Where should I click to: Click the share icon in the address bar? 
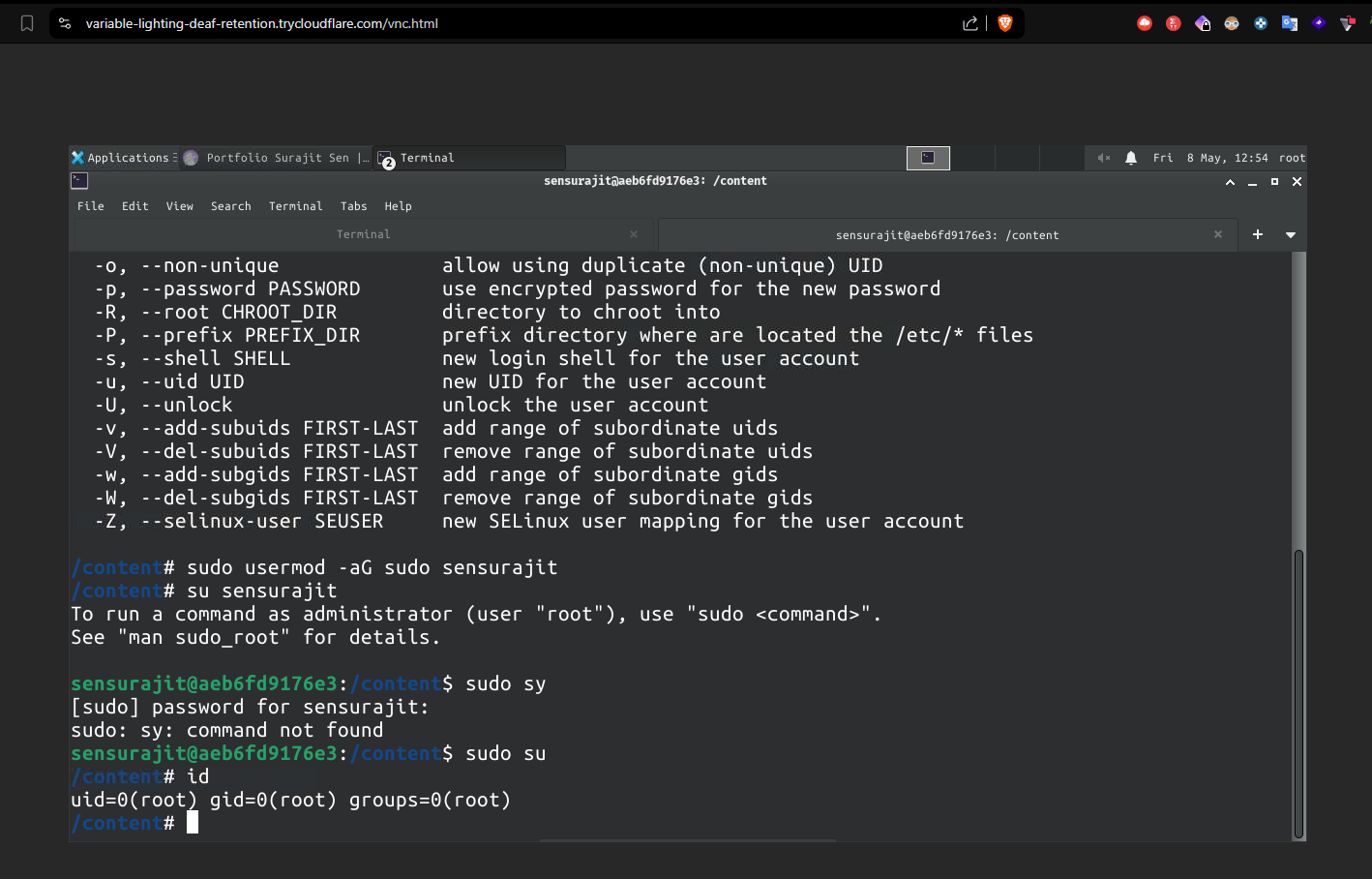coord(970,23)
